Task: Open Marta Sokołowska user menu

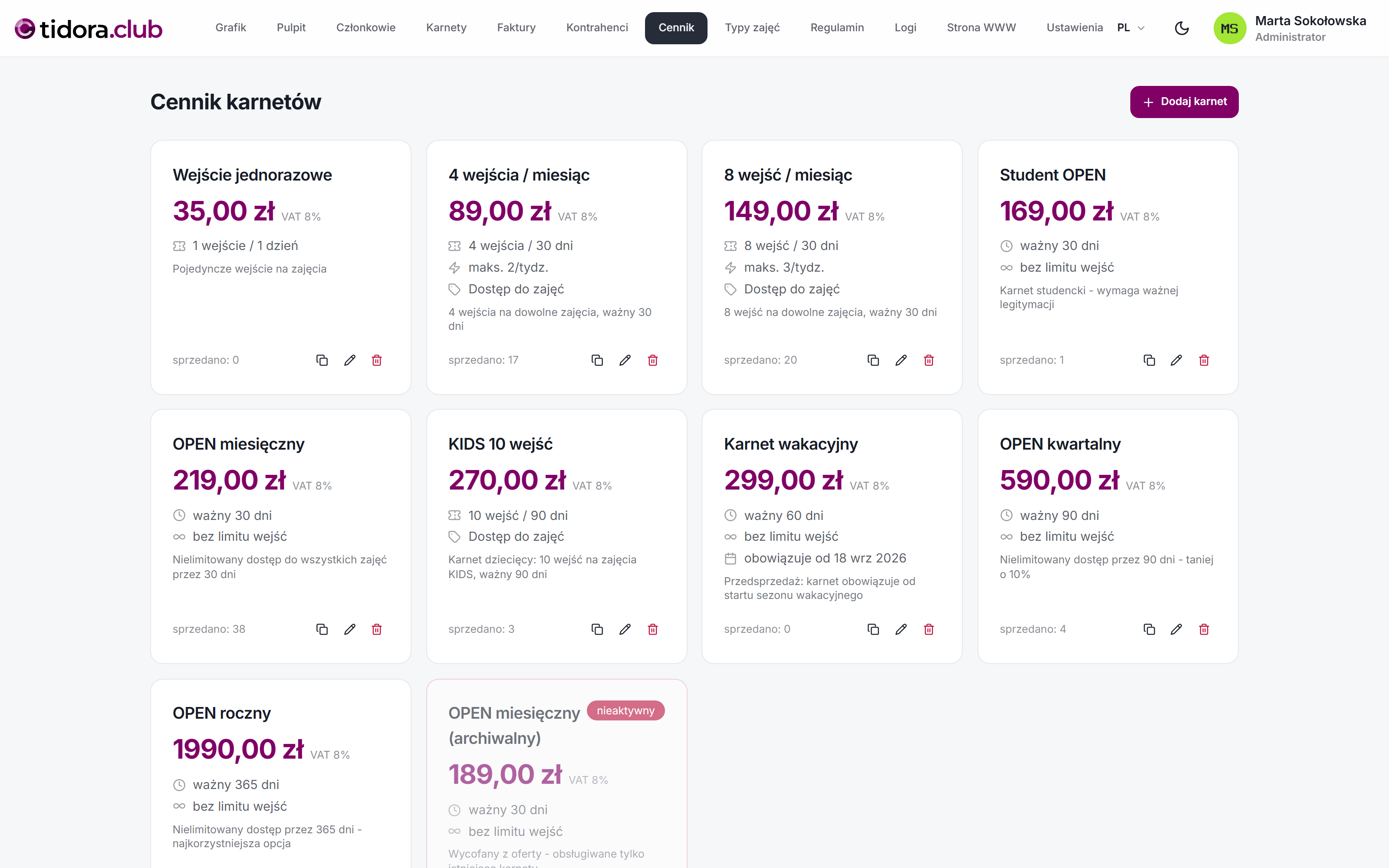Action: 1290,28
